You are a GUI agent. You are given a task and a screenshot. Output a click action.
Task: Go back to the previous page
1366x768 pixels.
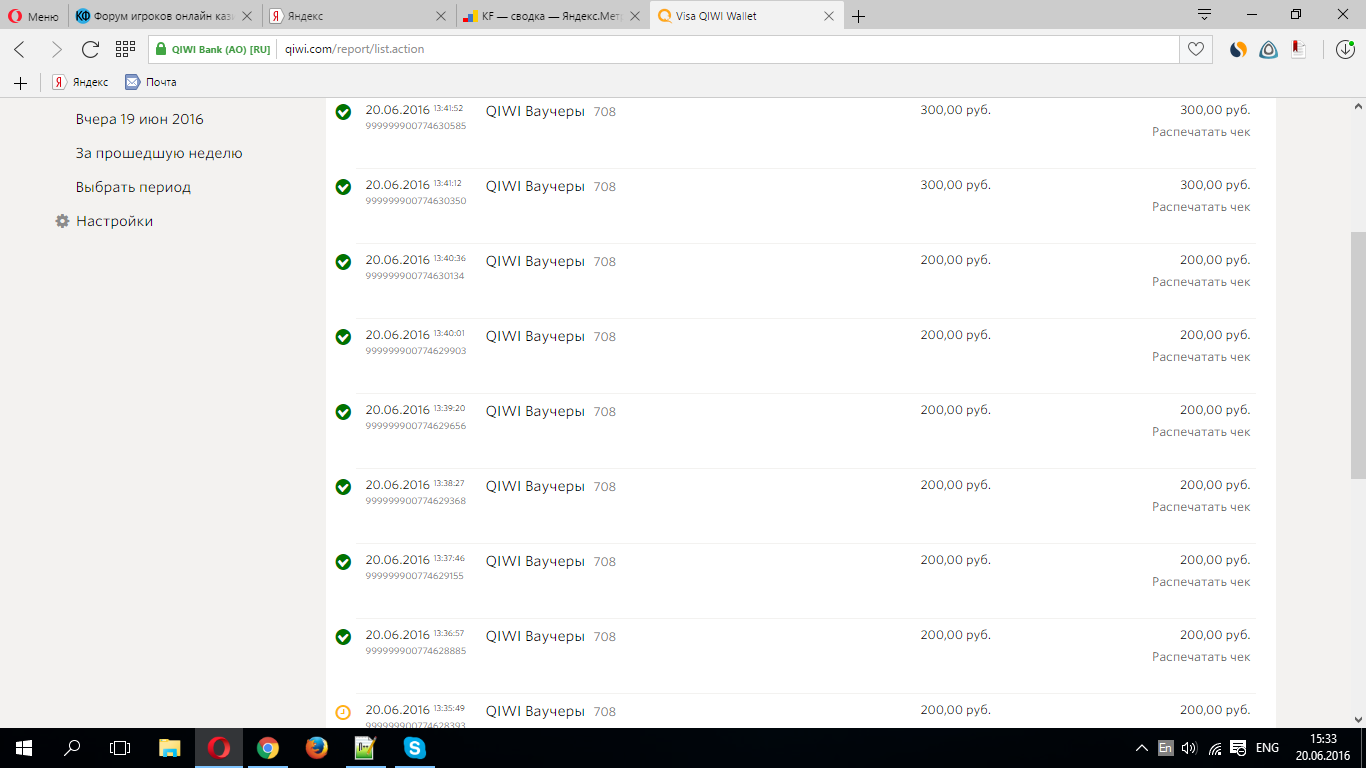pos(20,49)
